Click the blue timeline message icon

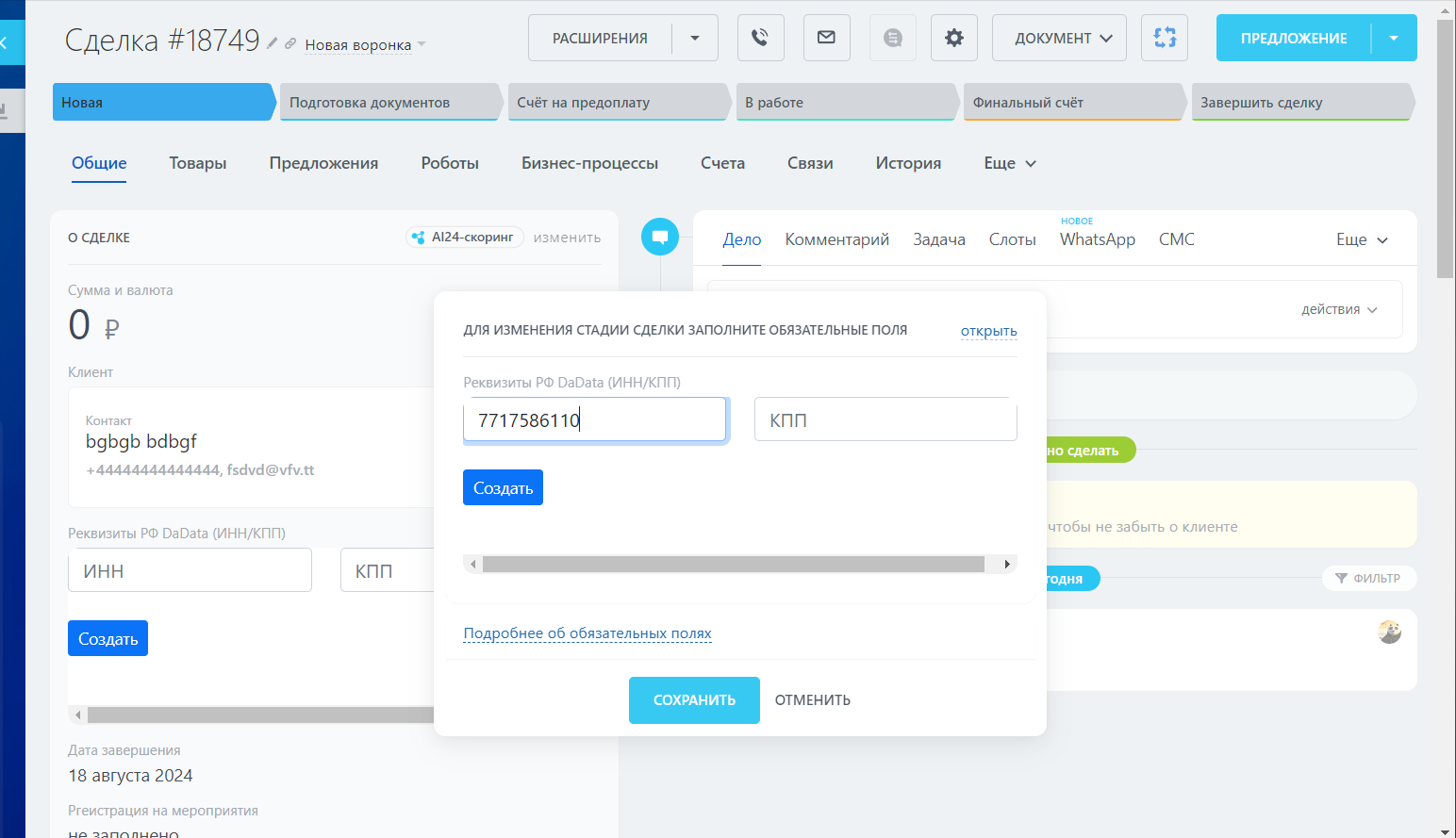click(660, 237)
